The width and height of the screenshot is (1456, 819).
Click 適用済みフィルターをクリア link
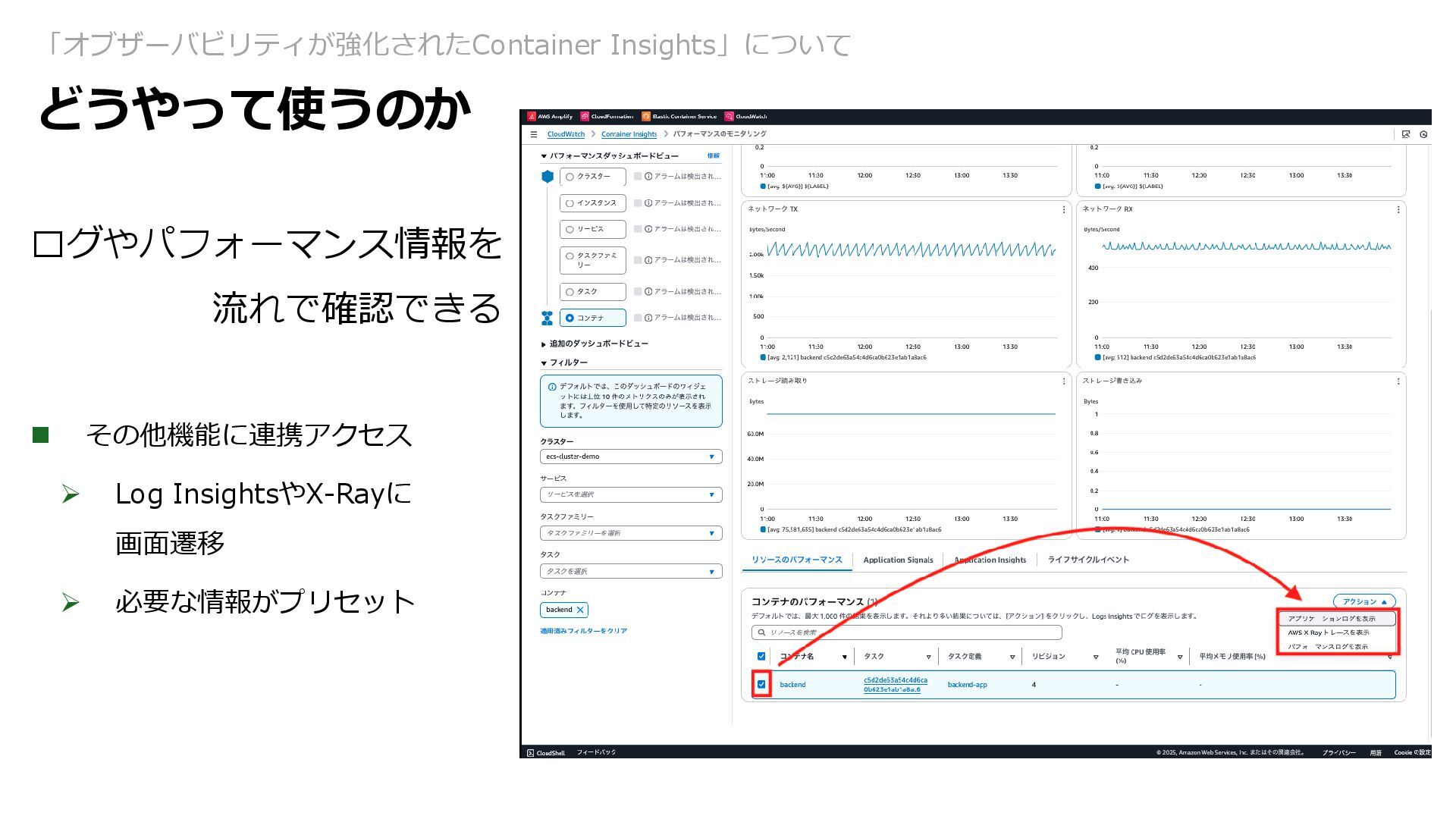click(x=583, y=631)
